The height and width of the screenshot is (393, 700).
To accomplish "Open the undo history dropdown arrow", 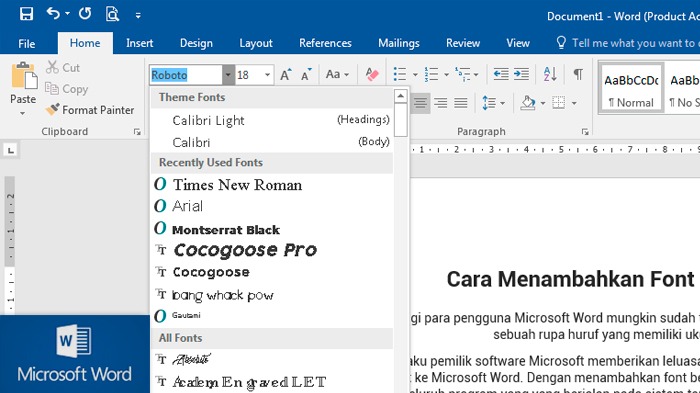I will click(67, 14).
